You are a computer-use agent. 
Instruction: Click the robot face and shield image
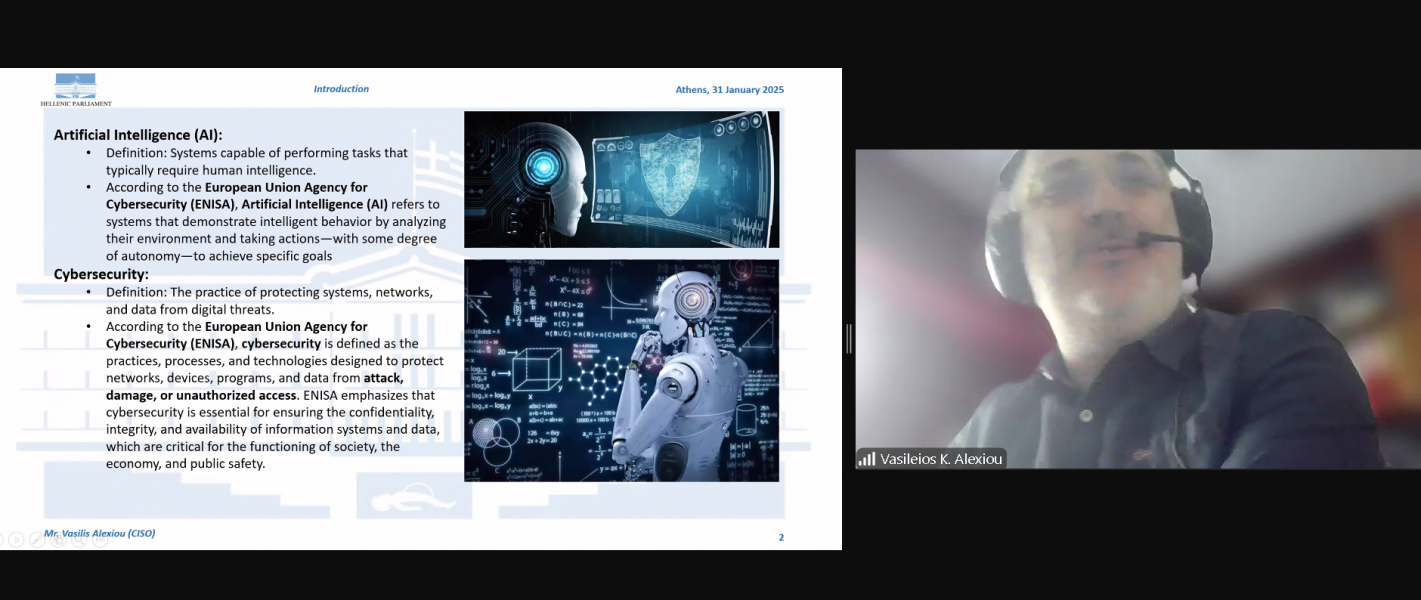(x=621, y=179)
